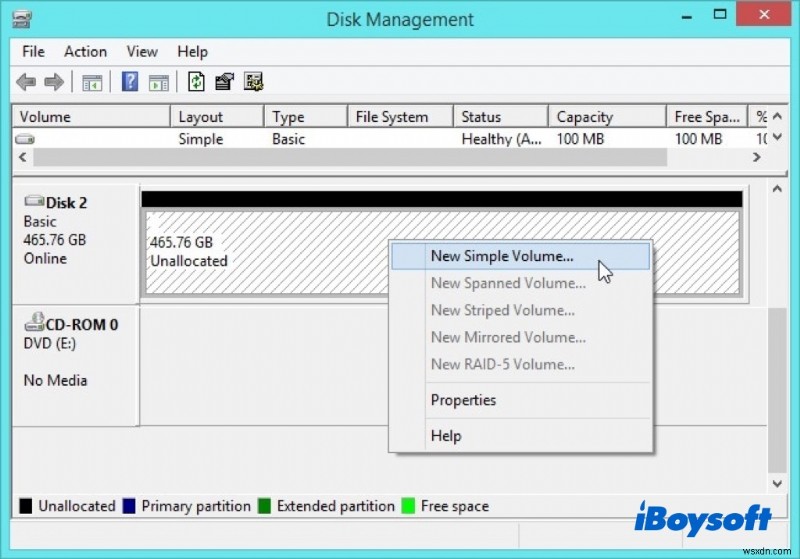Viewport: 800px width, 559px height.
Task: Sort by the File System column header
Action: tap(401, 117)
